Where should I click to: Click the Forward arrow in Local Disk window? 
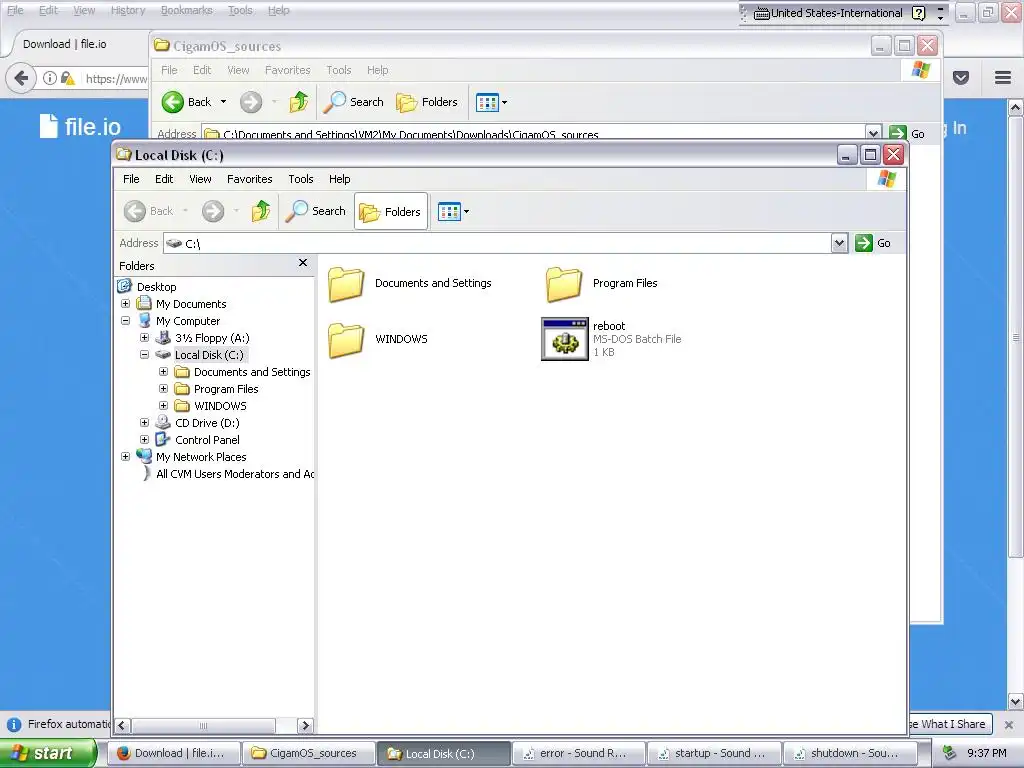click(213, 211)
